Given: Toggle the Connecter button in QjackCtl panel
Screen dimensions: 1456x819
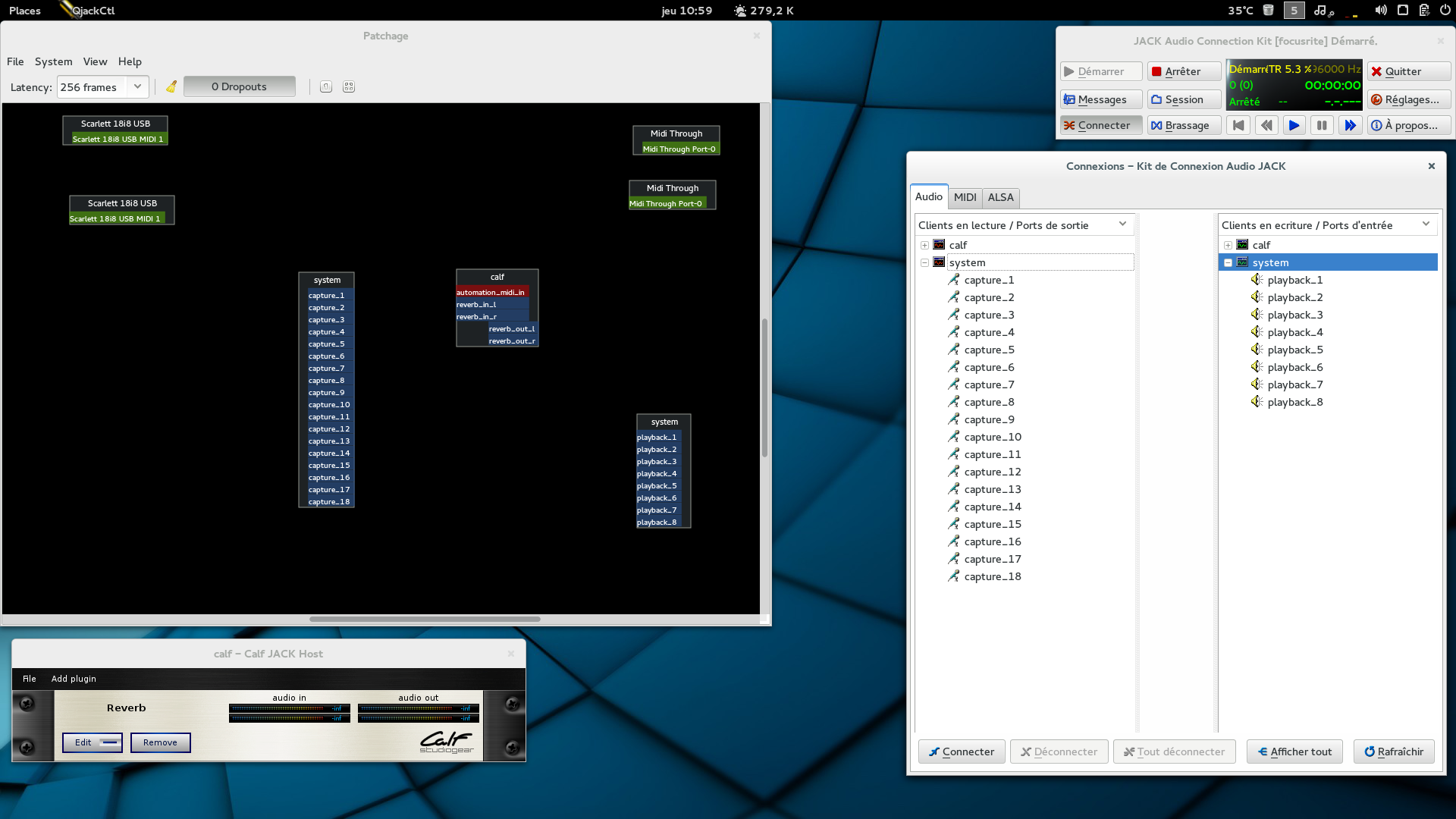Looking at the screenshot, I should coord(1101,126).
